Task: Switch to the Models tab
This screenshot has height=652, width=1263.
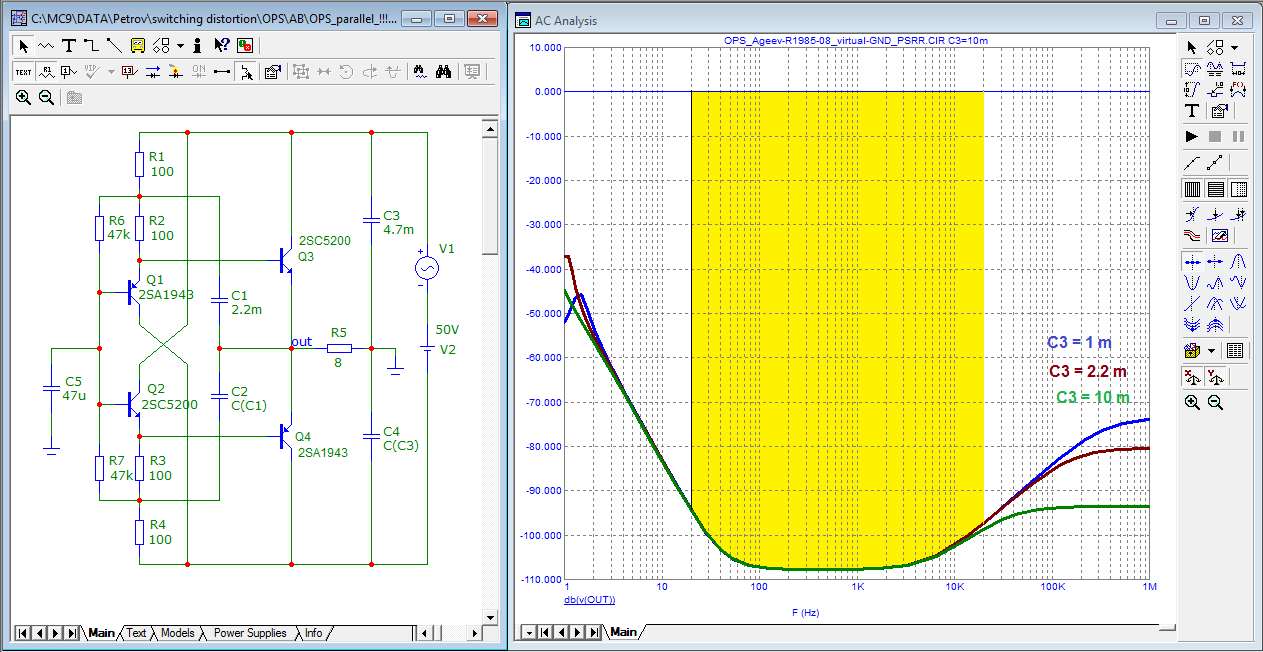Action: pos(177,633)
